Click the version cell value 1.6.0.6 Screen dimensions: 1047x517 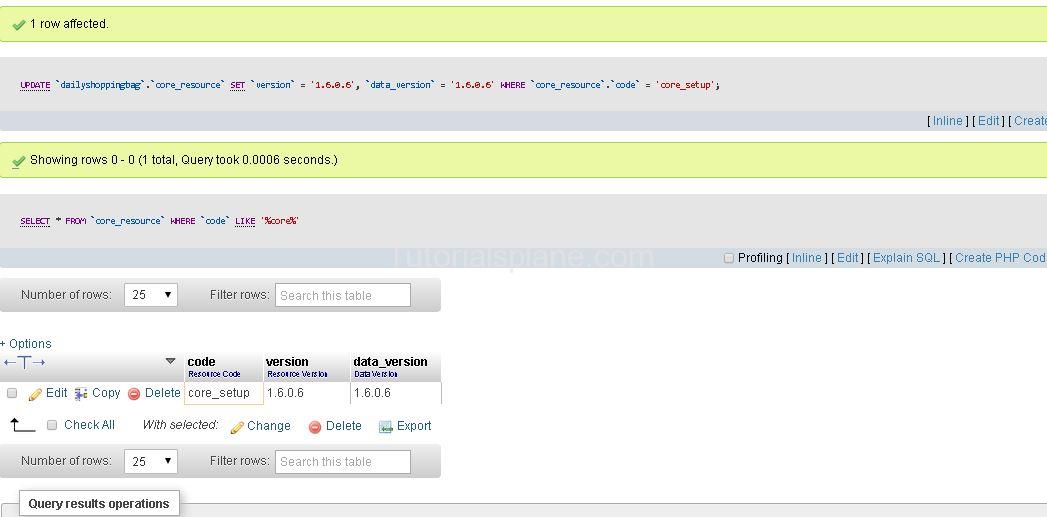[x=285, y=393]
